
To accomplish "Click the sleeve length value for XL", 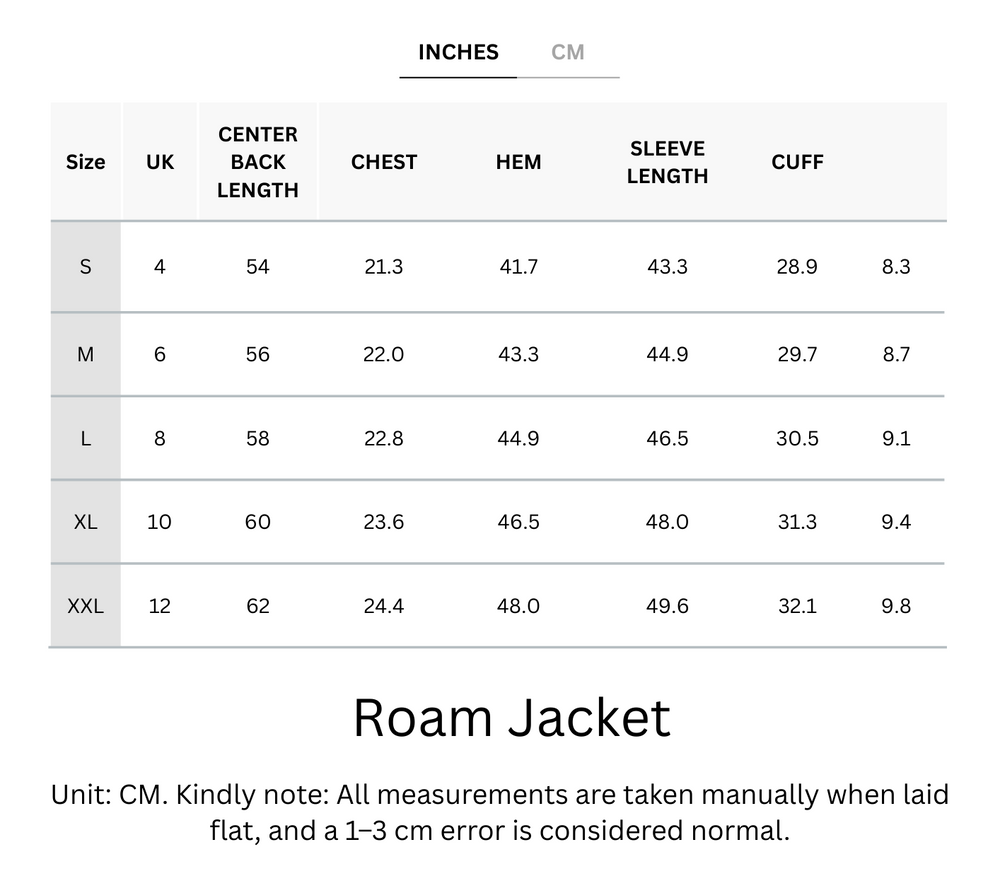I will click(x=667, y=522).
